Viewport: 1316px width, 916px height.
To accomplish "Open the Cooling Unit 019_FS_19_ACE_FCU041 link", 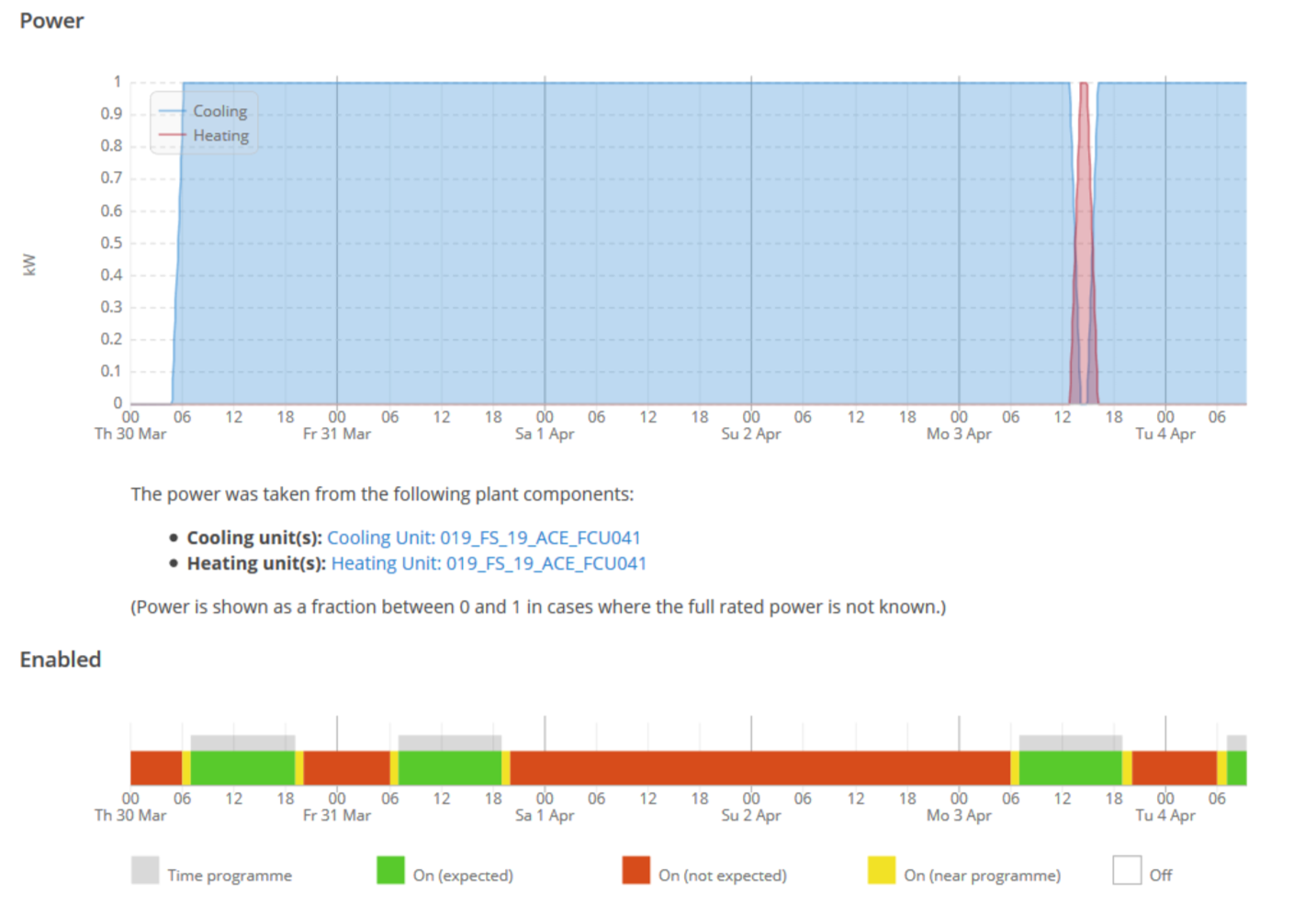I will (484, 537).
